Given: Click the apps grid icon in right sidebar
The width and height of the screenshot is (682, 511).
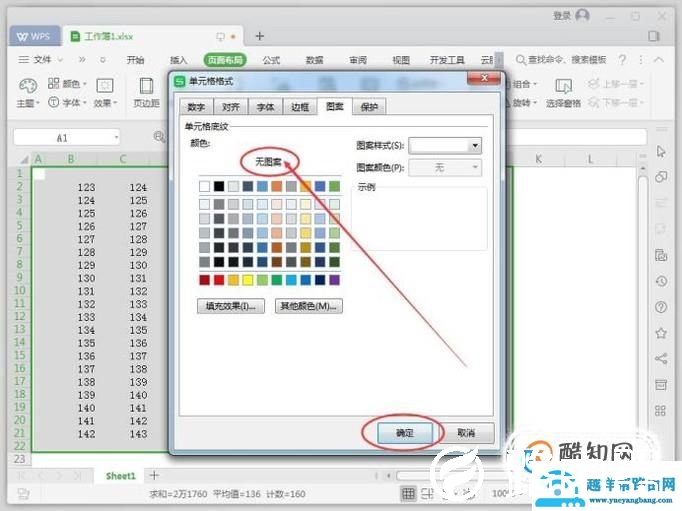Looking at the screenshot, I should click(660, 411).
